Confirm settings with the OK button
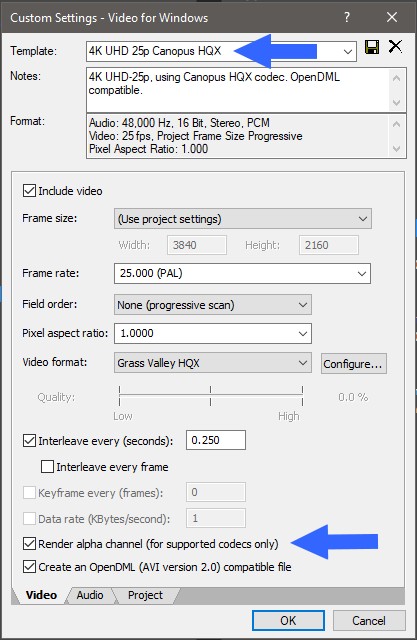Screen dimensions: 417x640 pyautogui.click(x=288, y=620)
